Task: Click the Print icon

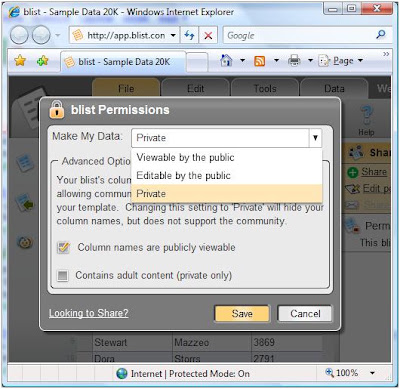Action: (294, 61)
